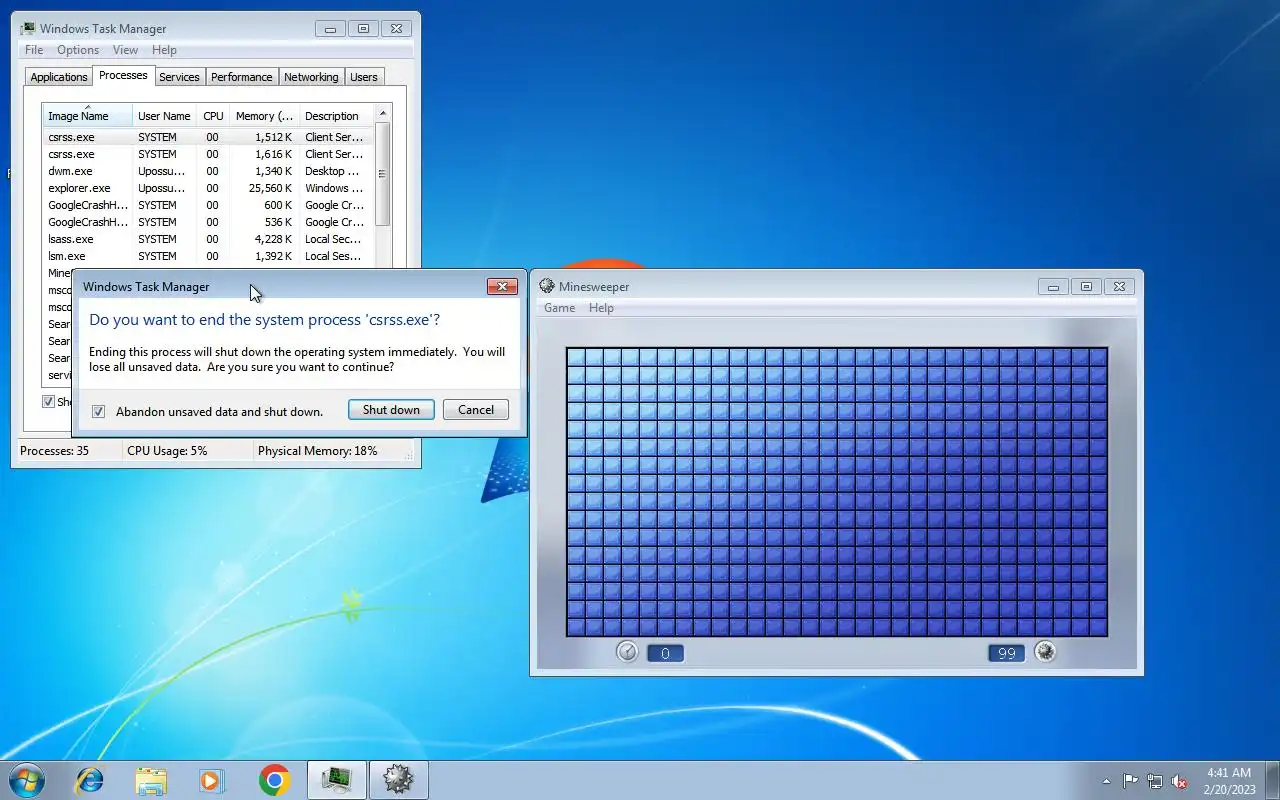Viewport: 1280px width, 800px height.
Task: Open Windows Explorer folder icon in taskbar
Action: click(x=151, y=780)
